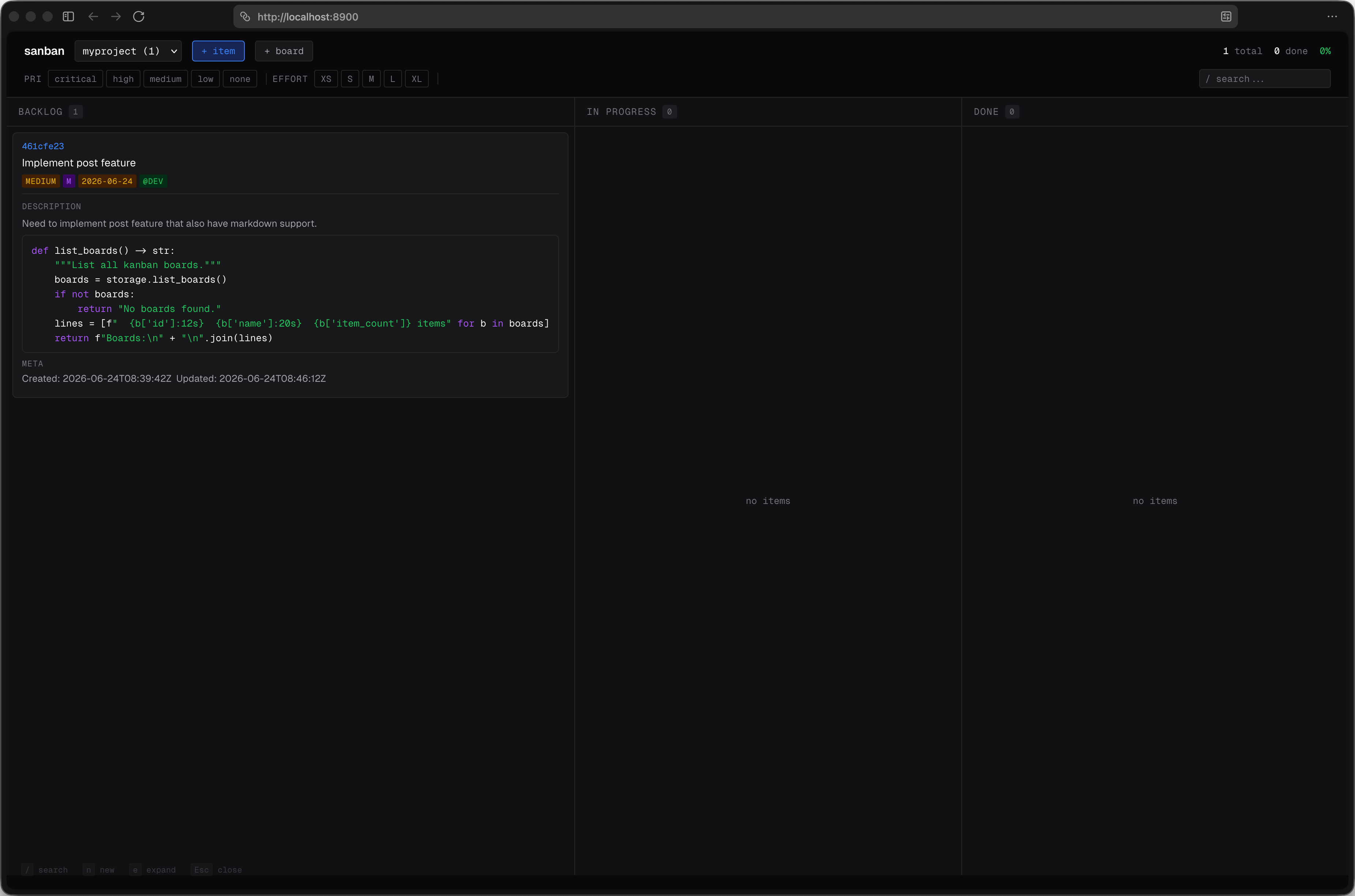Screen dimensions: 1355x896
Task: Open the reader view icon in address bar
Action: point(1226,16)
